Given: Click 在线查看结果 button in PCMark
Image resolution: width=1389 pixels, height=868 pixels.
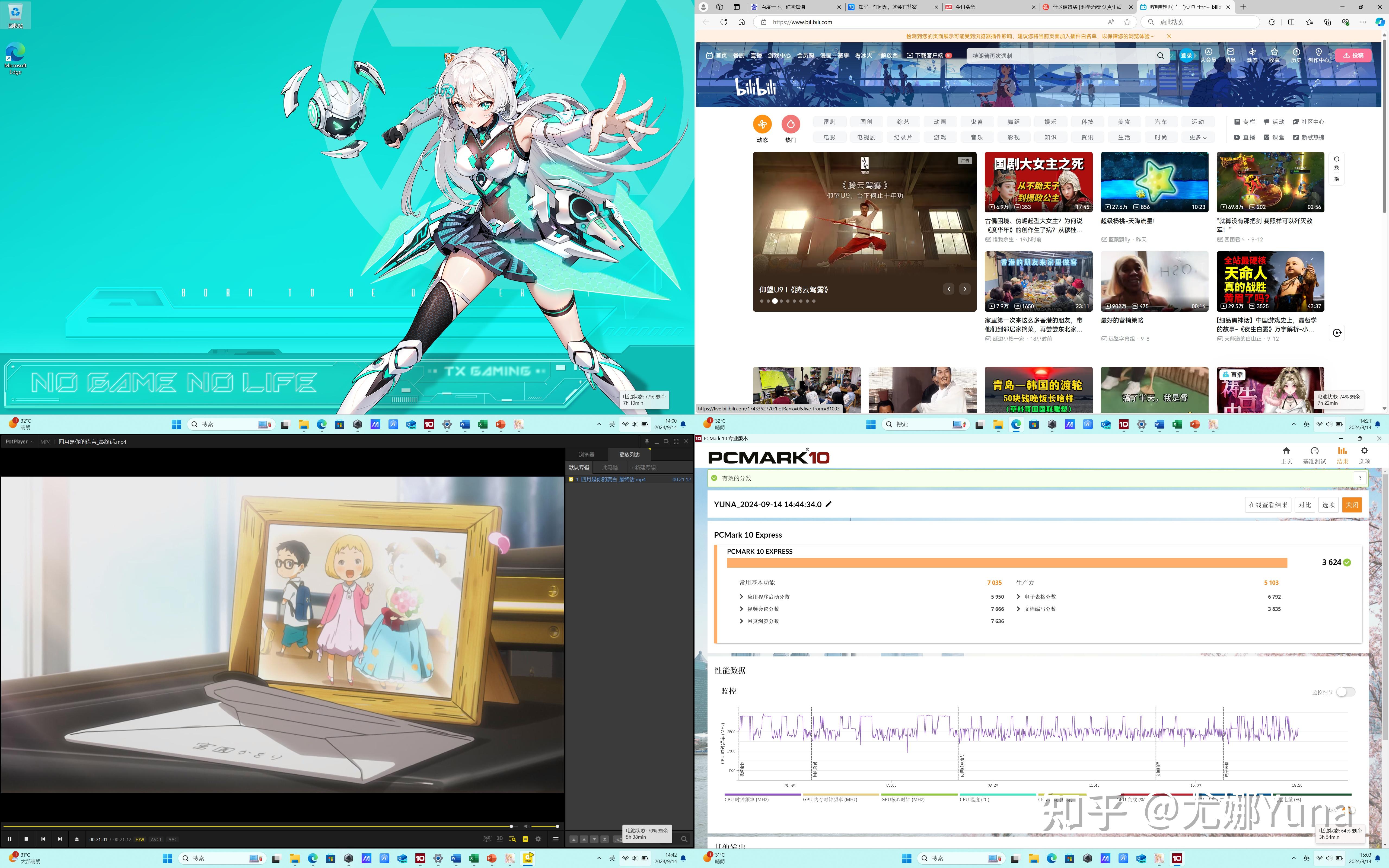Looking at the screenshot, I should click(1268, 505).
